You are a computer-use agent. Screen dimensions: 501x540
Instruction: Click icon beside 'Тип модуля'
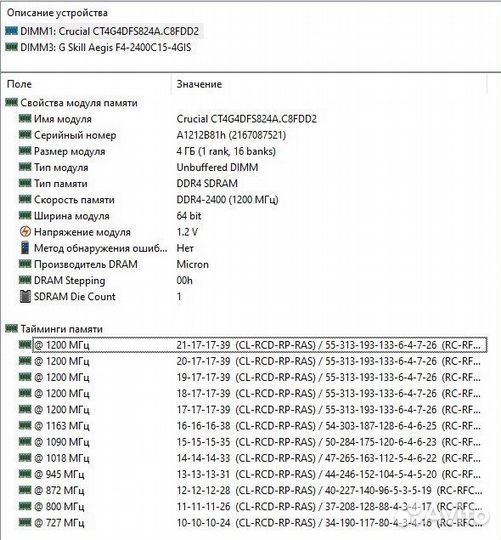point(25,167)
